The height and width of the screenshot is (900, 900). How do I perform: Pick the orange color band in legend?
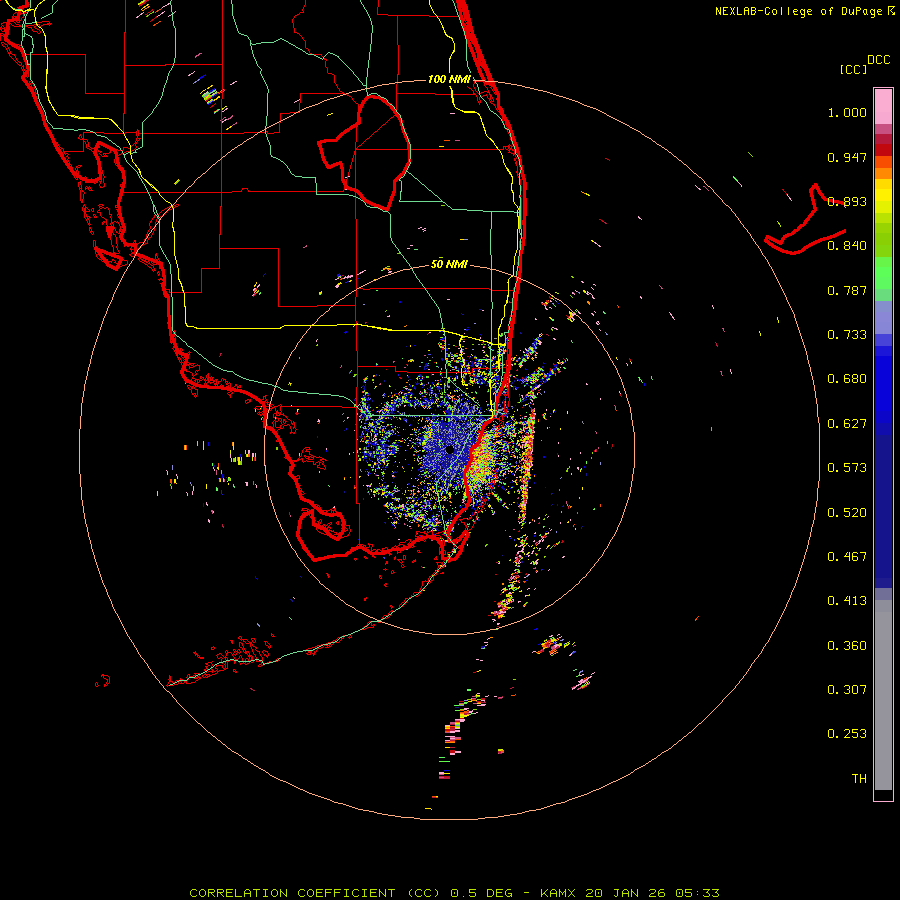[883, 173]
